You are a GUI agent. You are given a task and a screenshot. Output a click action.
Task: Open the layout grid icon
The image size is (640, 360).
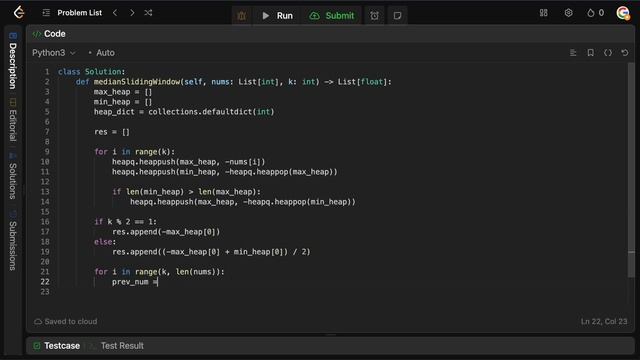544,13
